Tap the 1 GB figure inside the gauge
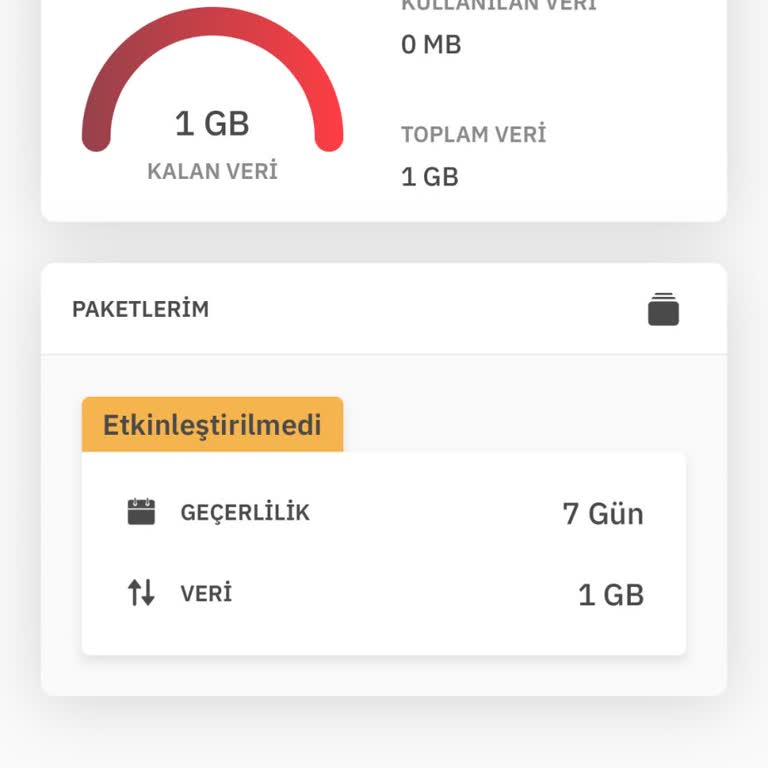Viewport: 768px width, 768px height. (x=212, y=123)
